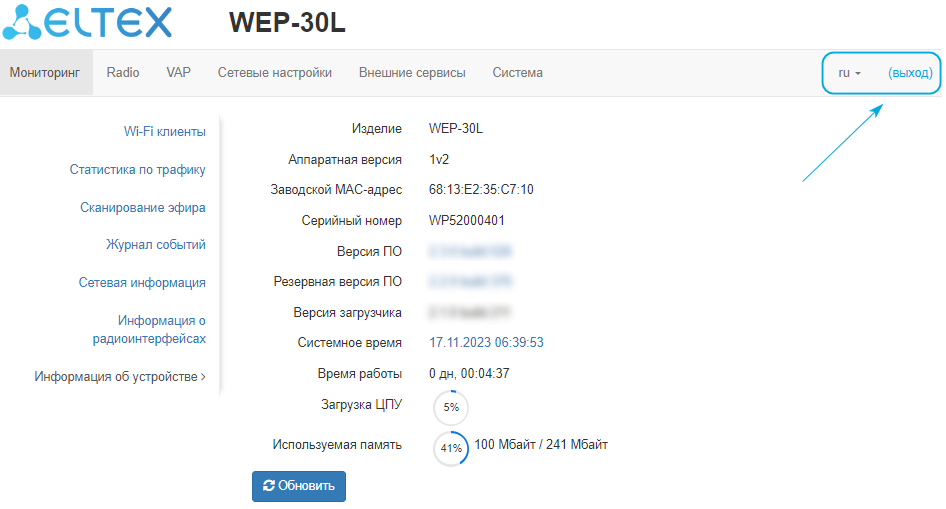This screenshot has height=509, width=946.
Task: Open Внешние сервисы tab
Action: (412, 72)
